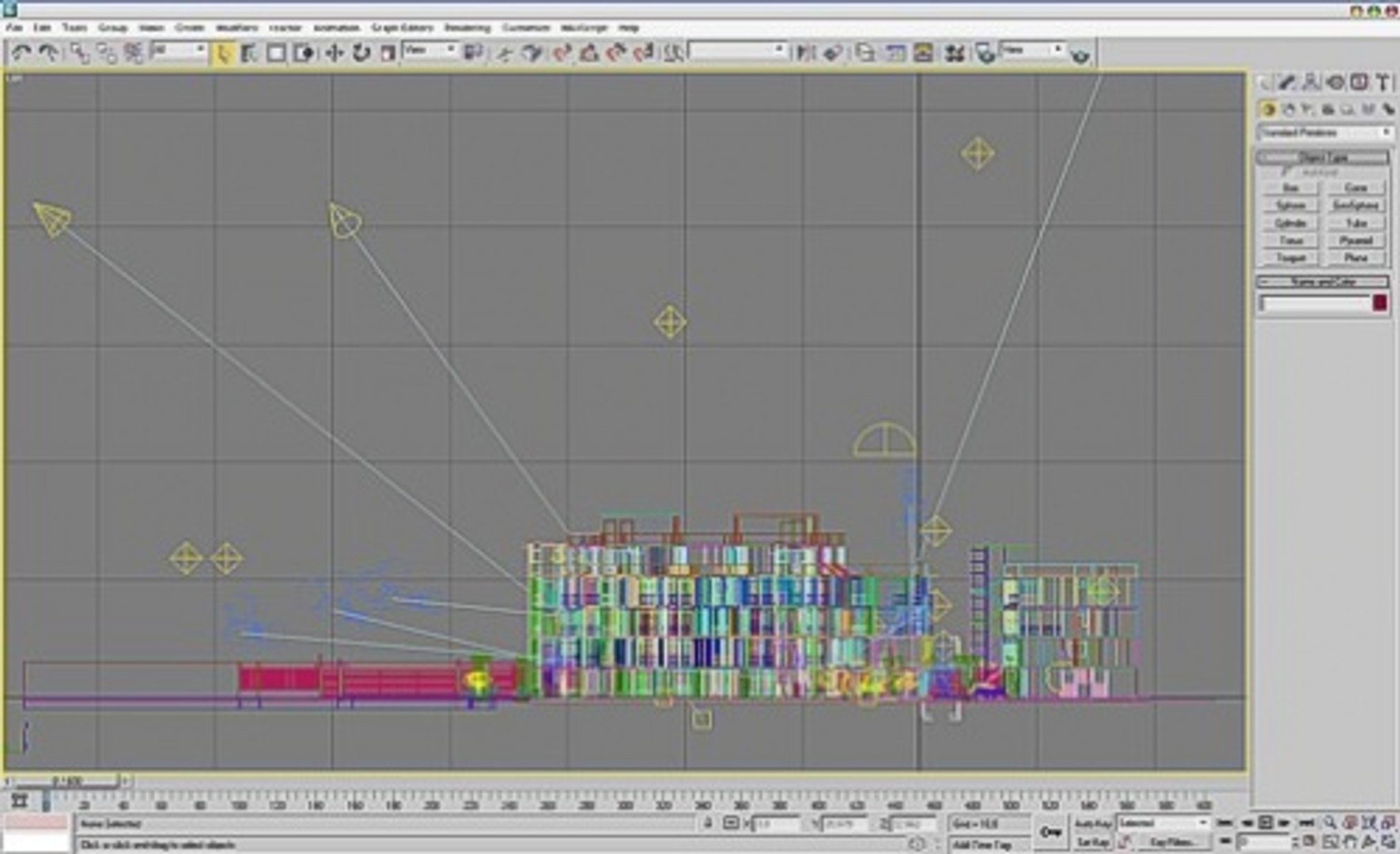1400x854 pixels.
Task: Toggle 3D Snaps on the toolbar
Action: coord(562,53)
